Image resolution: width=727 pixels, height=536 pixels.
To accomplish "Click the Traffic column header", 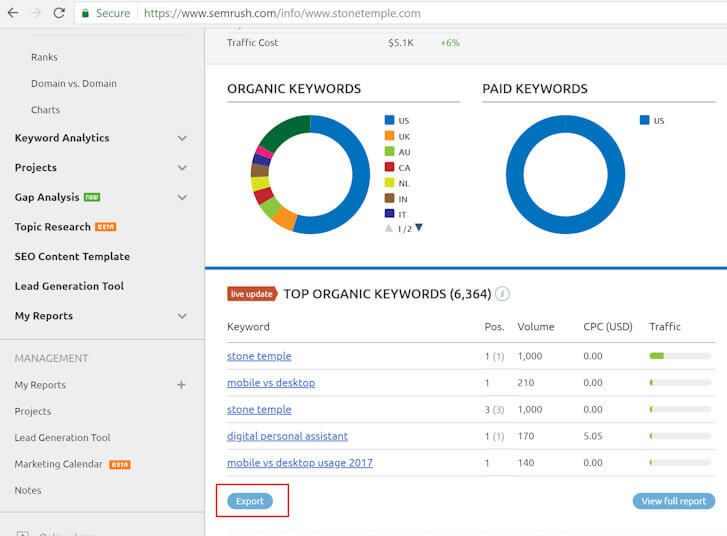I will tap(665, 326).
